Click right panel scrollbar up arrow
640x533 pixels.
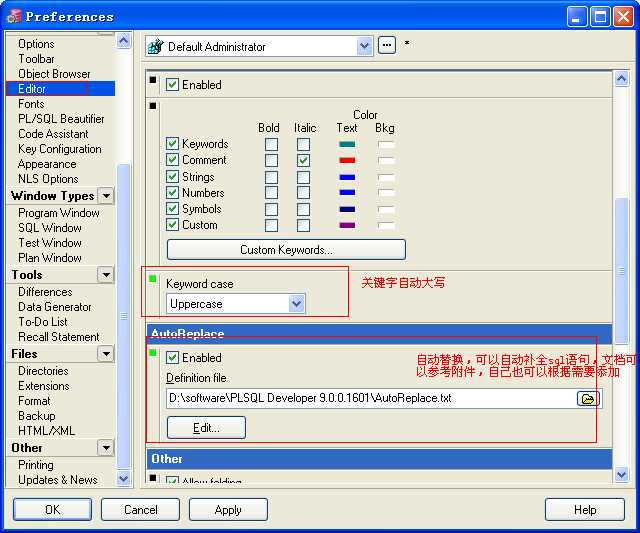(621, 78)
